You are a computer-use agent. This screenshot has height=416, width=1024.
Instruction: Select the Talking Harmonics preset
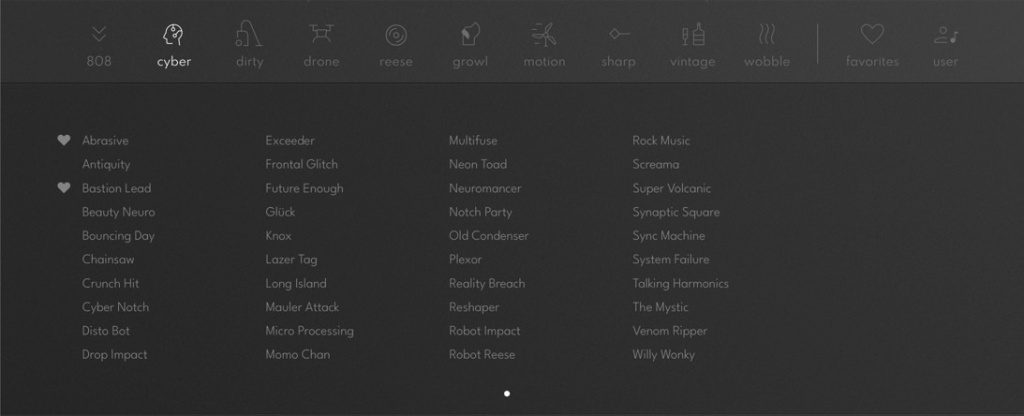(680, 283)
